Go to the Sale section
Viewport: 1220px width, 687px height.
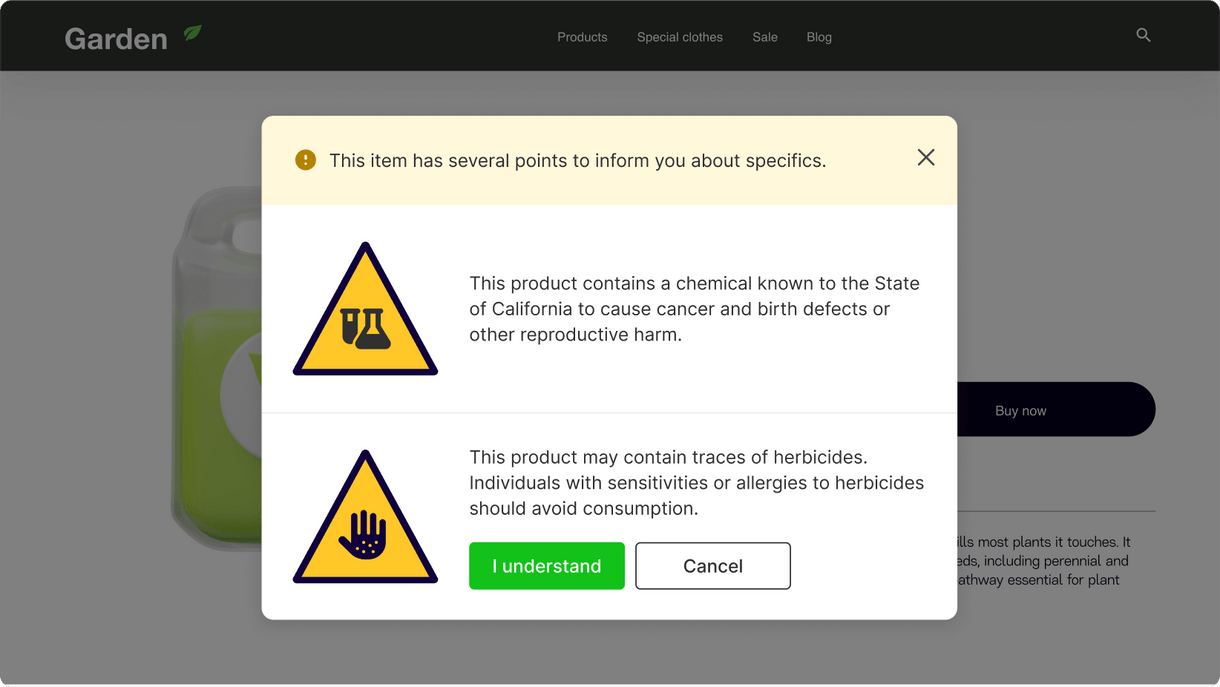764,37
